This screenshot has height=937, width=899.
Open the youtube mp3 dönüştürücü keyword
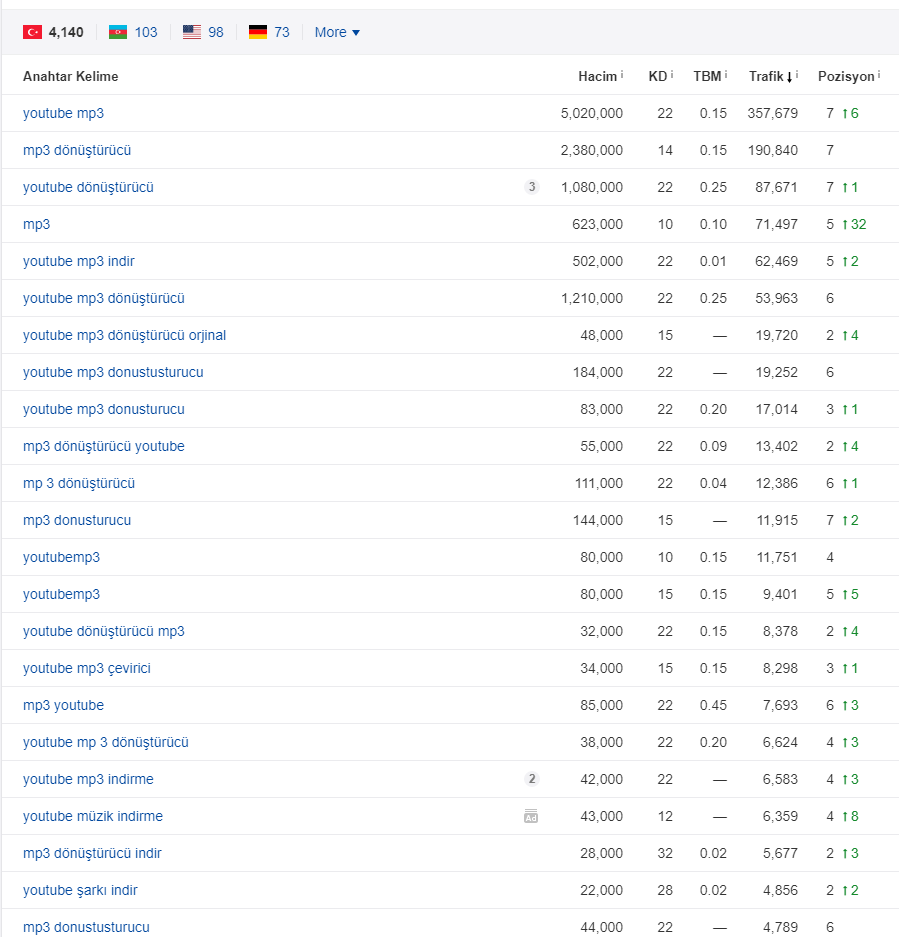tap(103, 298)
